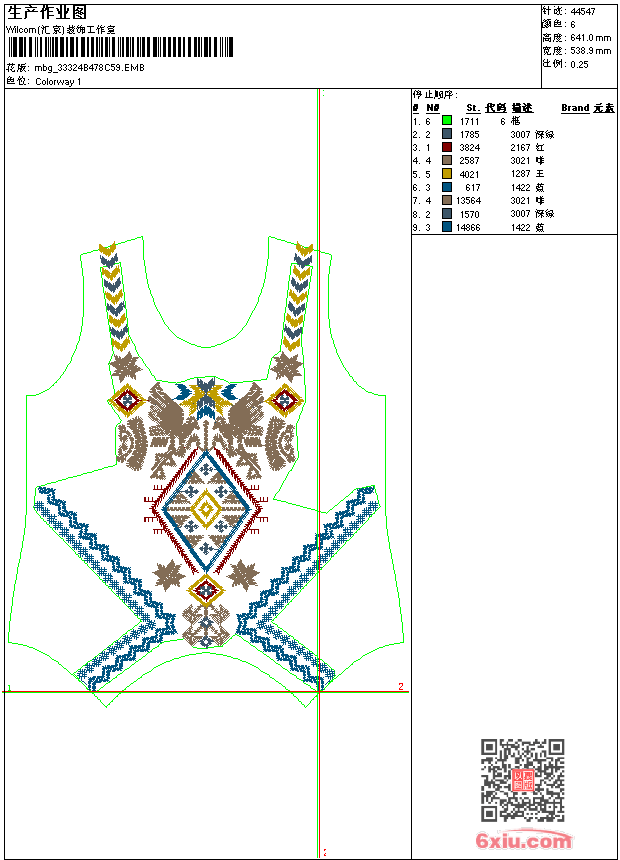Click the red marker 2 on the horizontal guide
The width and height of the screenshot is (620, 860).
pyautogui.click(x=401, y=686)
